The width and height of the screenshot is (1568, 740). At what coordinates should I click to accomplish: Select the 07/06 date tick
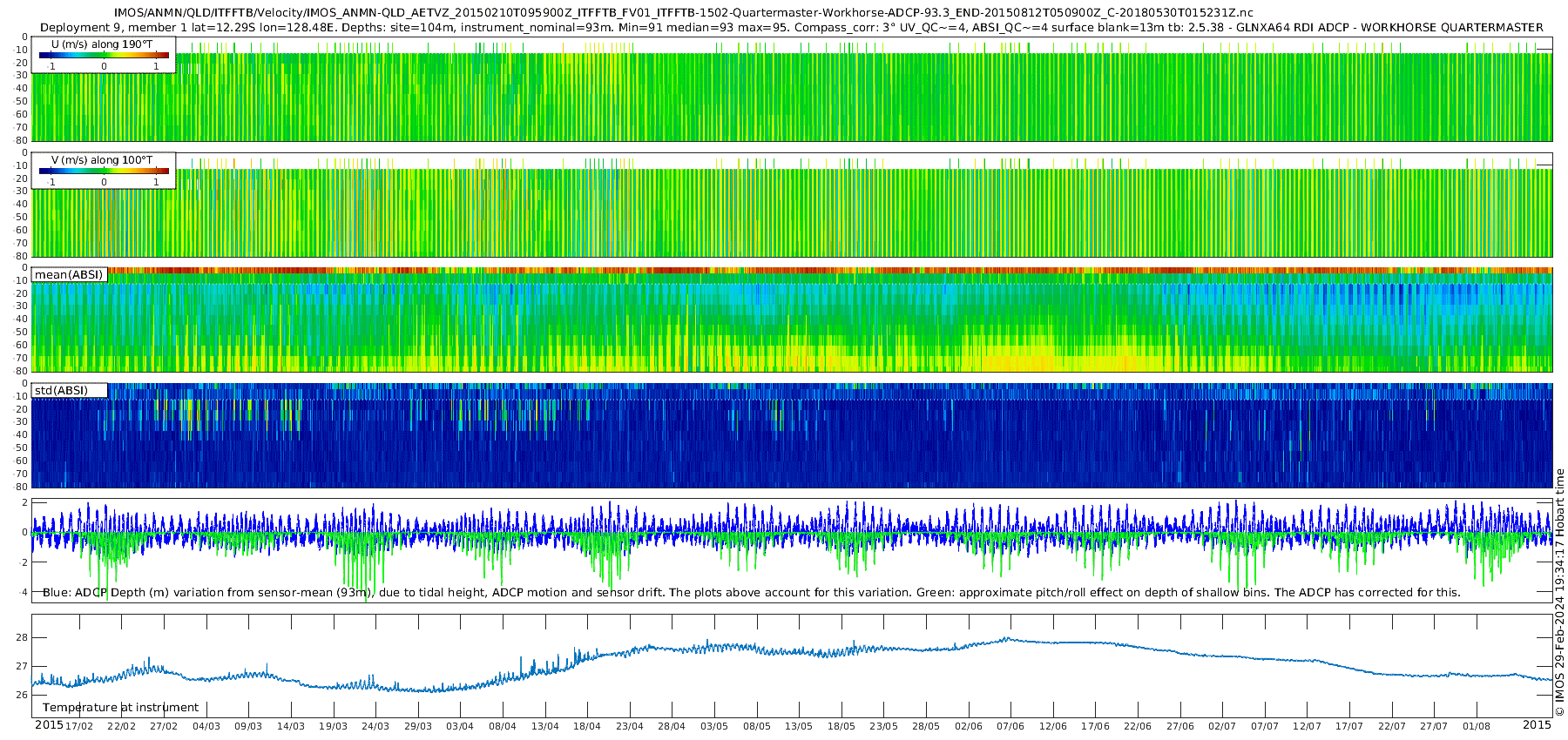(1010, 726)
